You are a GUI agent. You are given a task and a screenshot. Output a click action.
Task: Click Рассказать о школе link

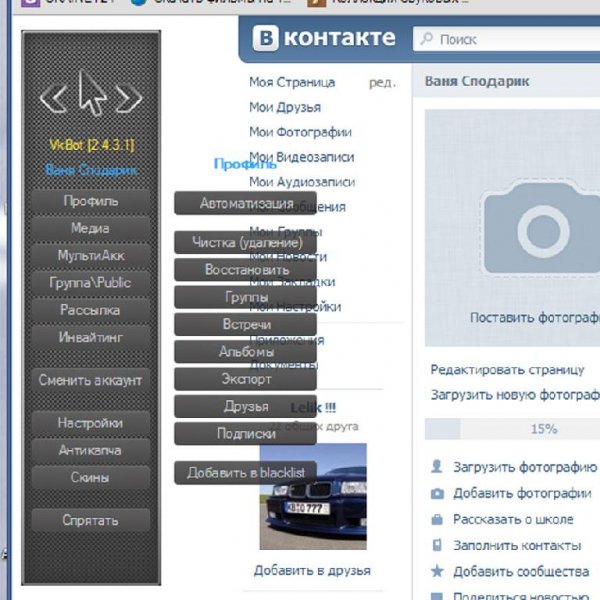coord(513,519)
